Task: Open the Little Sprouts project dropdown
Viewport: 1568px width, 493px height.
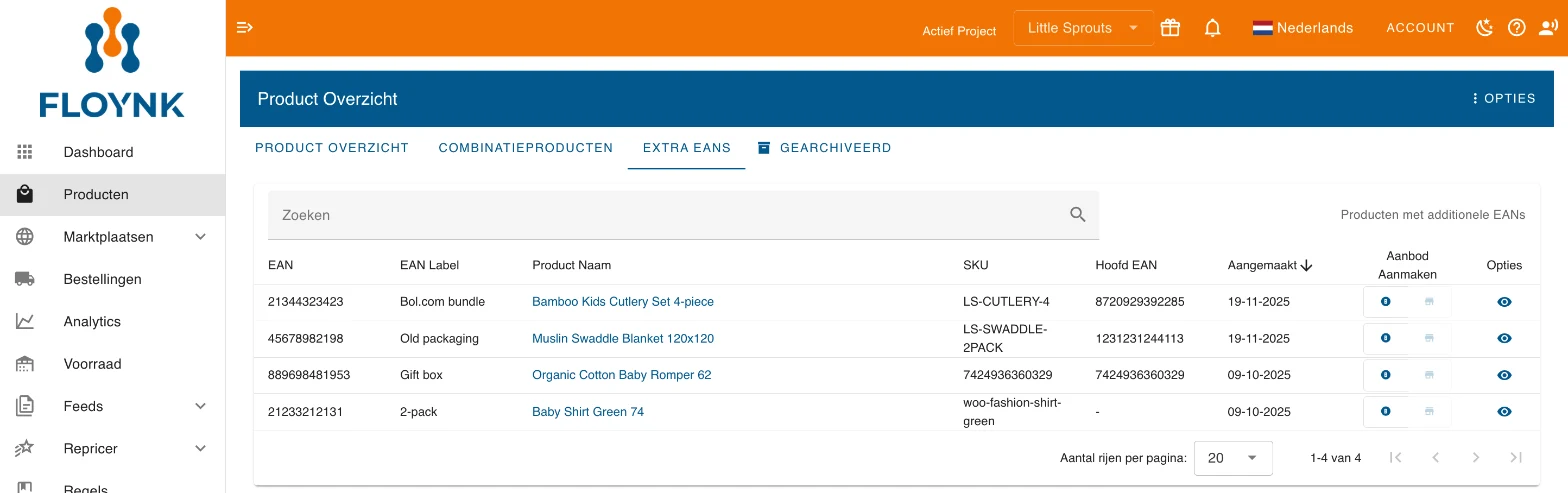Action: [1083, 28]
